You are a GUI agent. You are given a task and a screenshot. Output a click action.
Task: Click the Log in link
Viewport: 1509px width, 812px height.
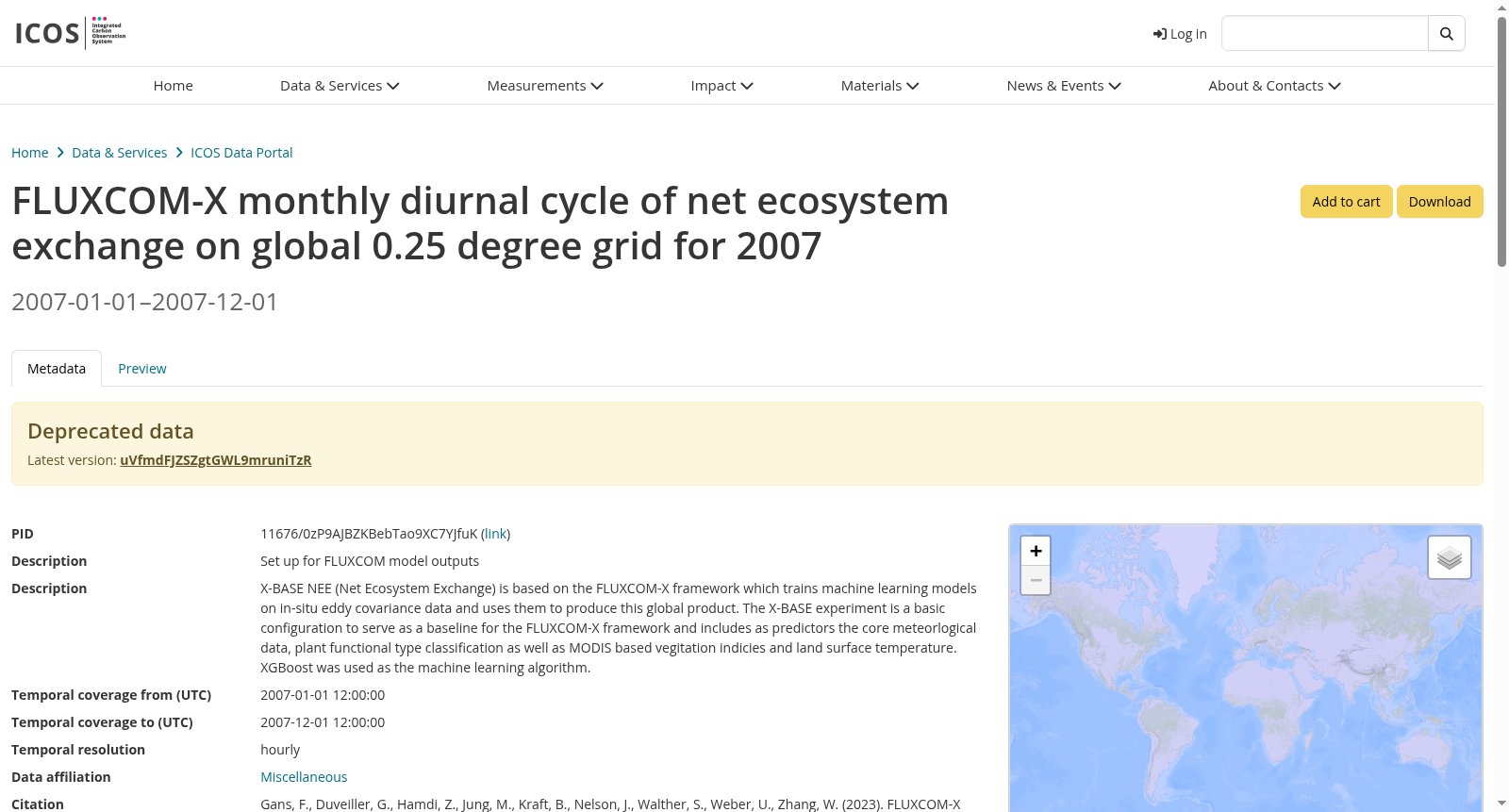coord(1180,34)
